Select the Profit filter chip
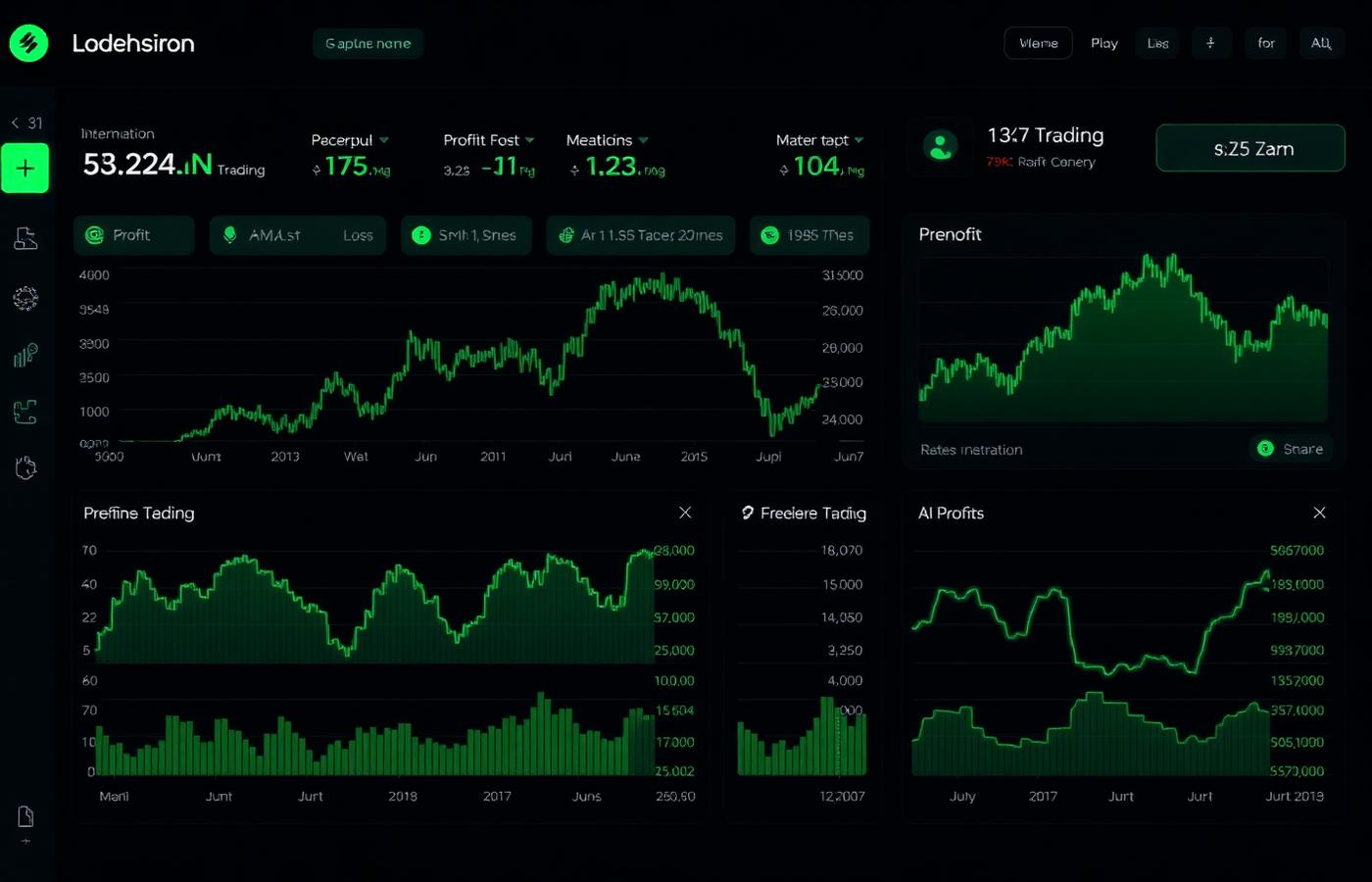Image resolution: width=1372 pixels, height=882 pixels. click(x=134, y=235)
